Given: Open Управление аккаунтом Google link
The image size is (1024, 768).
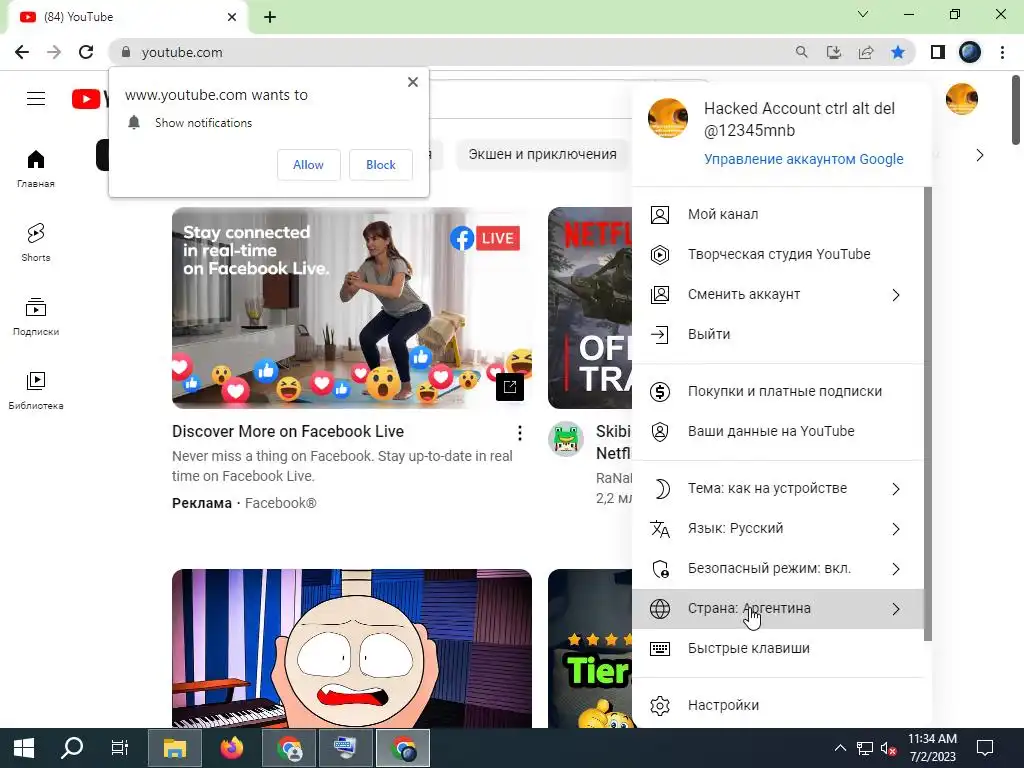Looking at the screenshot, I should 803,159.
